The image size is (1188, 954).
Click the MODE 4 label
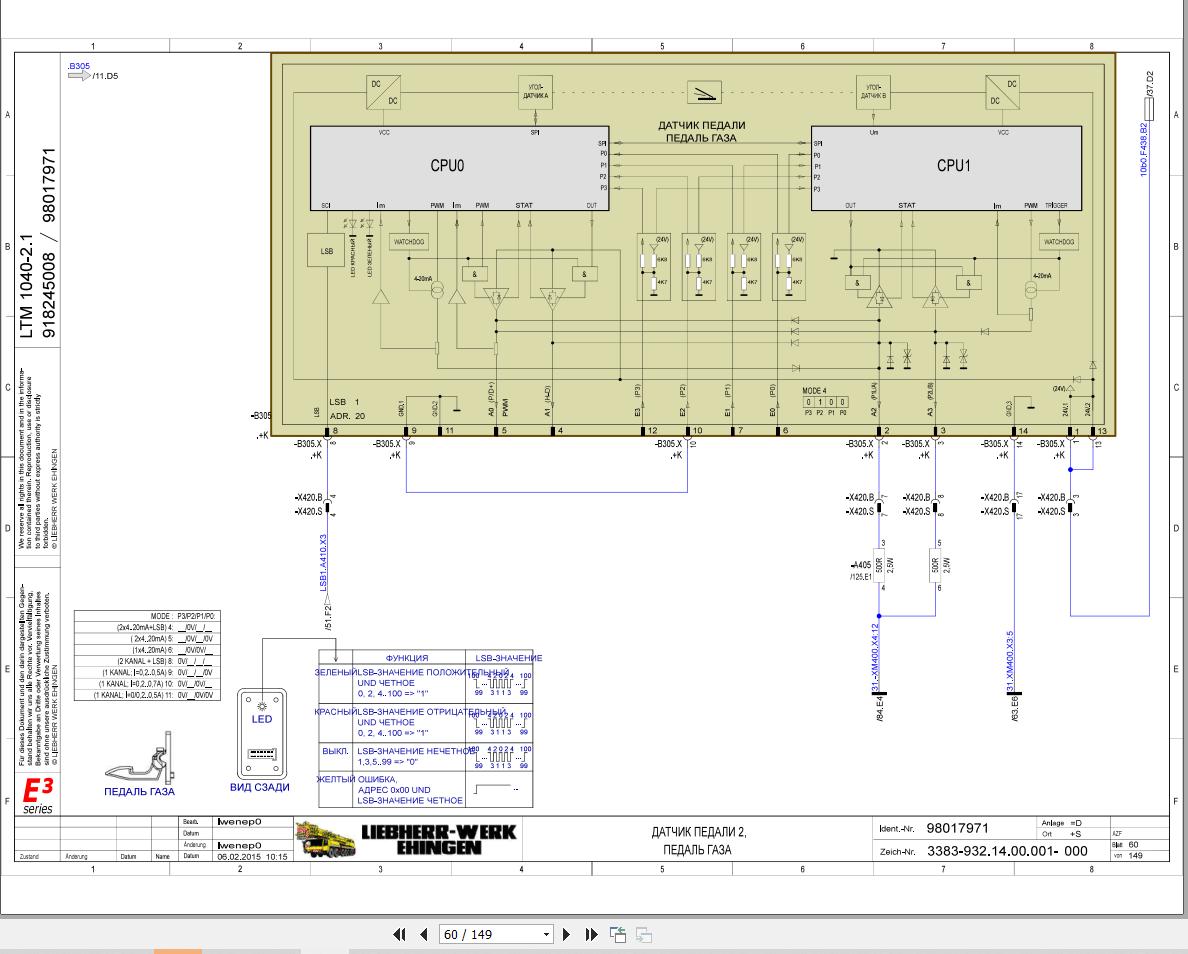pos(814,390)
